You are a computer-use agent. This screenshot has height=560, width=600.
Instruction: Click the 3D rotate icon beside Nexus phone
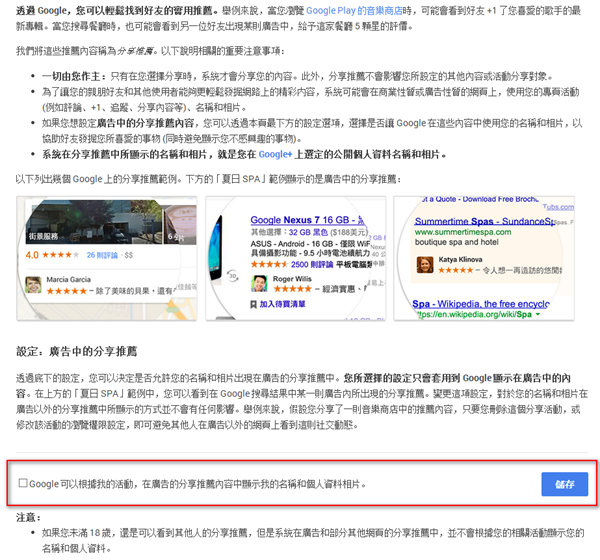232,275
